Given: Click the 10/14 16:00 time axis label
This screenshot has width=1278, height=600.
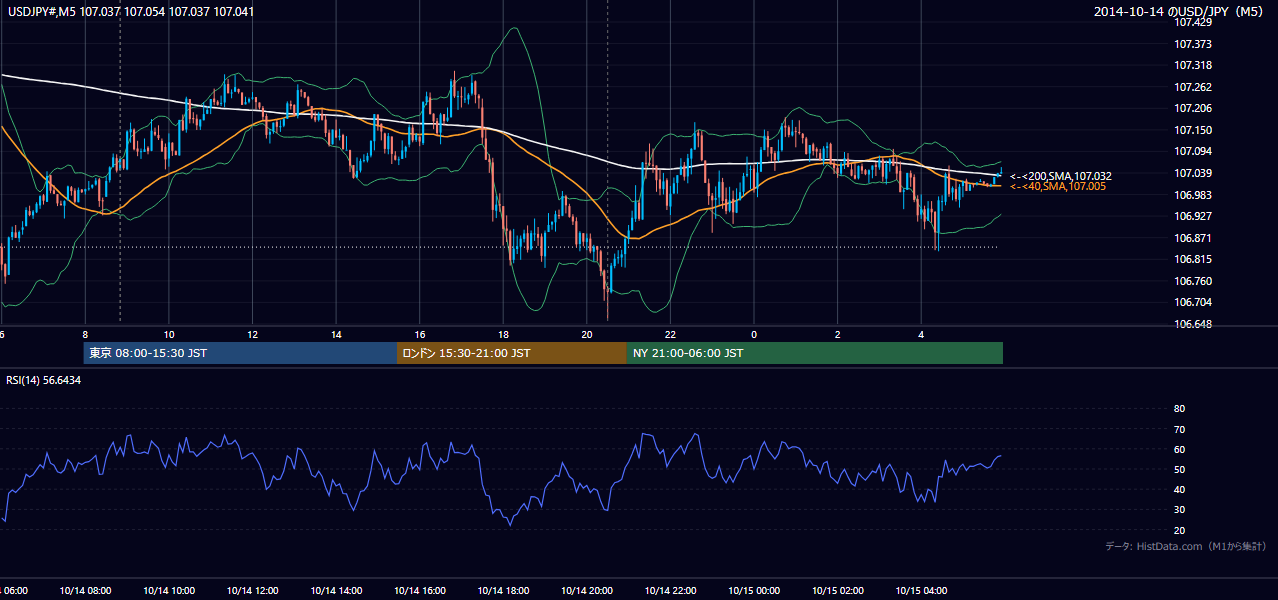Looking at the screenshot, I should click(419, 590).
